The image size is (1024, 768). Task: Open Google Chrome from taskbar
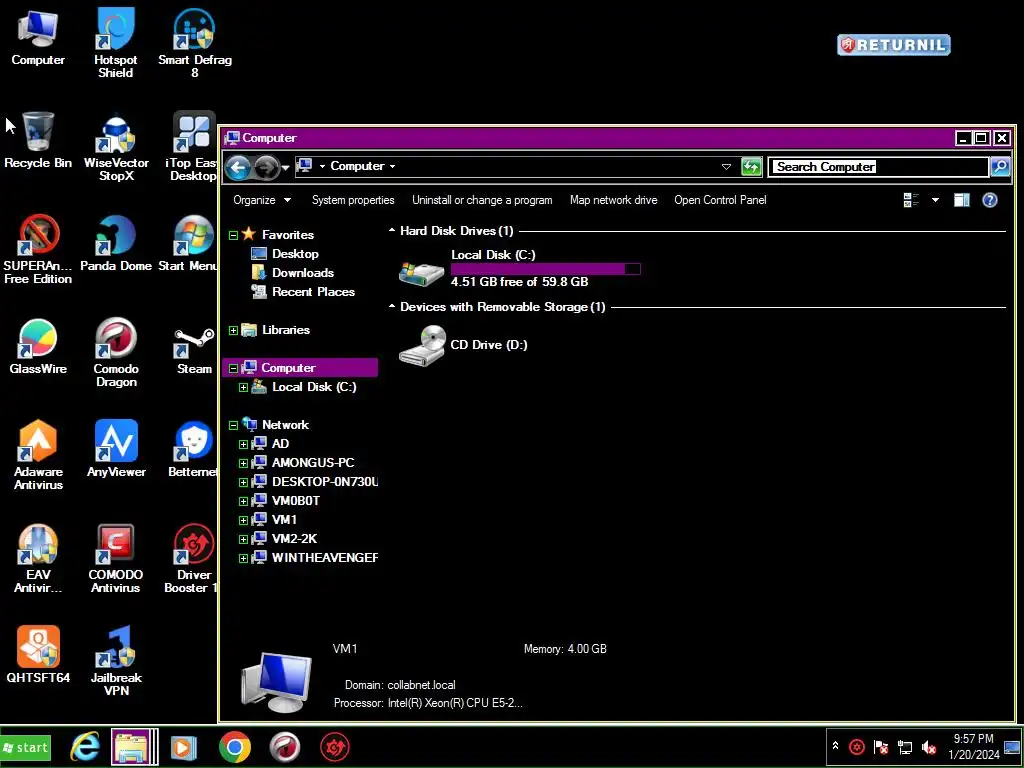pyautogui.click(x=234, y=746)
